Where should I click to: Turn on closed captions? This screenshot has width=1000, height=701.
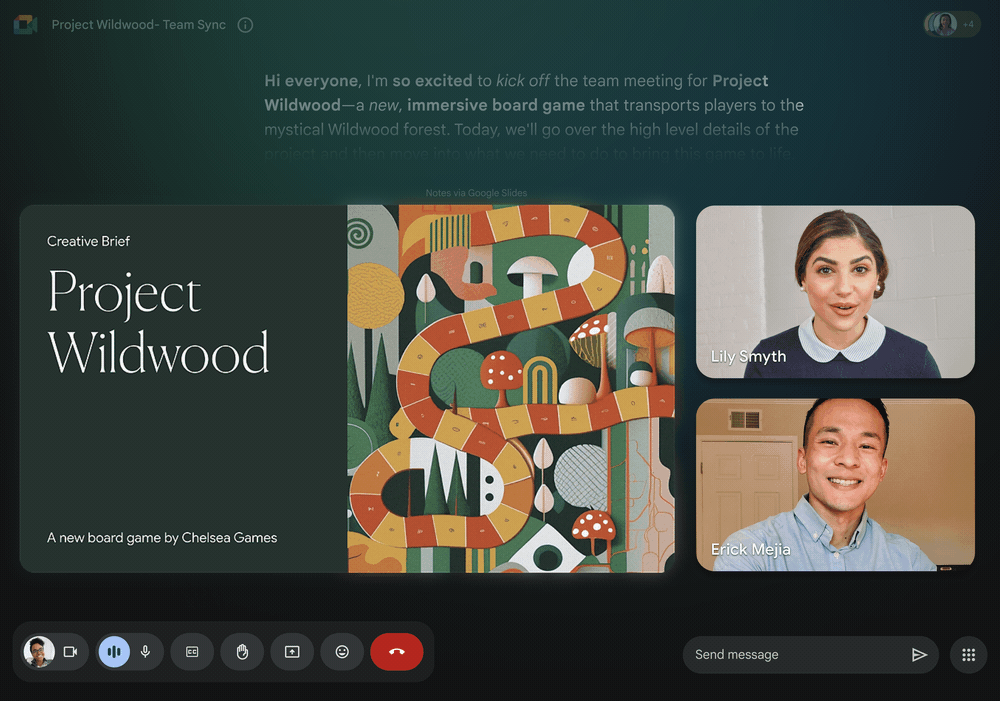click(x=192, y=652)
